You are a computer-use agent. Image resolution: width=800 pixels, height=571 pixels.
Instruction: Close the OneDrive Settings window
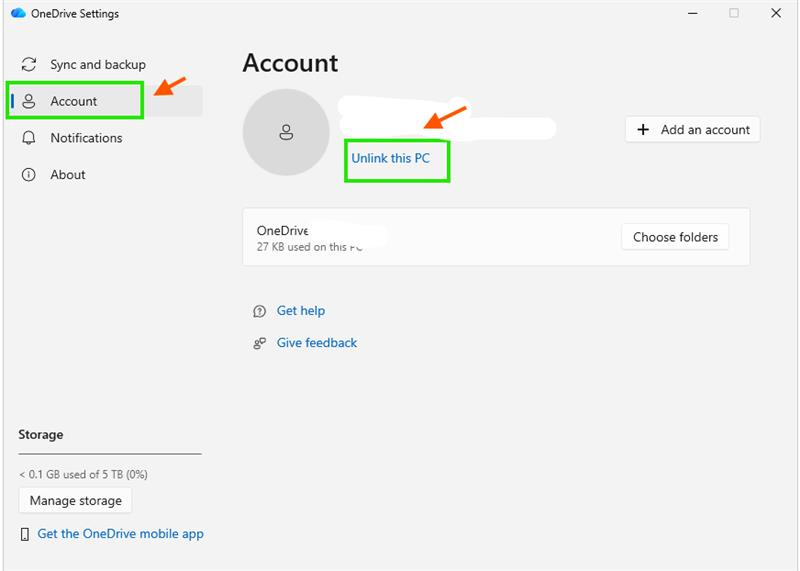[776, 13]
